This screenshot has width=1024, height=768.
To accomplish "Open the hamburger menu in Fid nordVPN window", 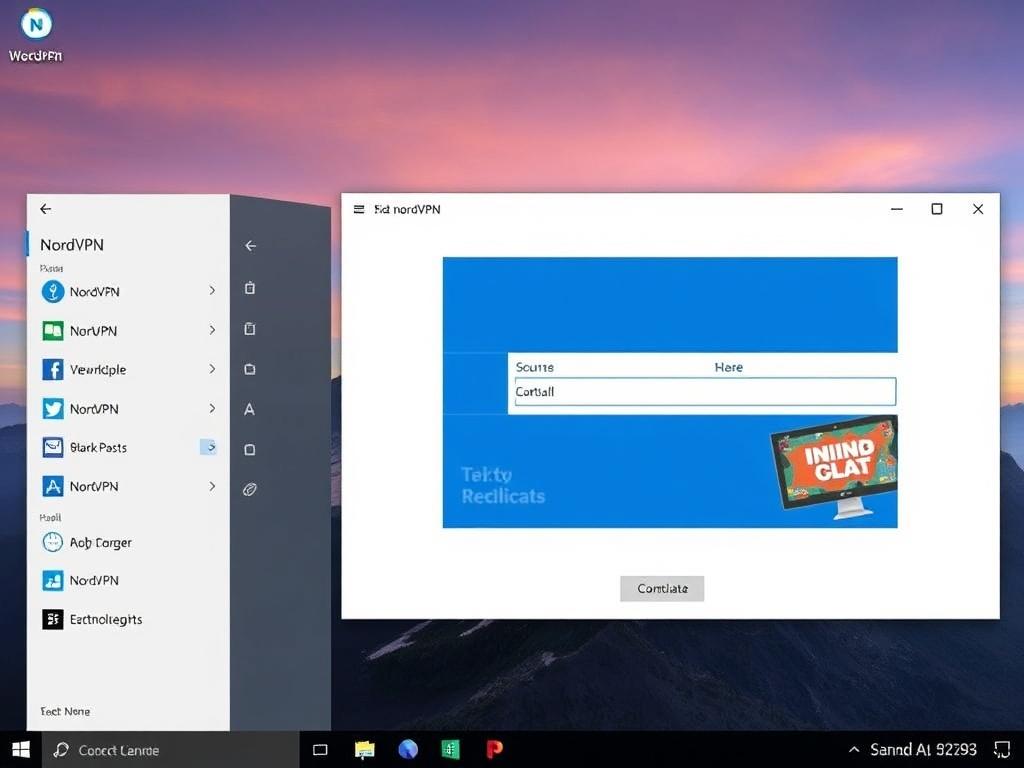I will [x=359, y=209].
